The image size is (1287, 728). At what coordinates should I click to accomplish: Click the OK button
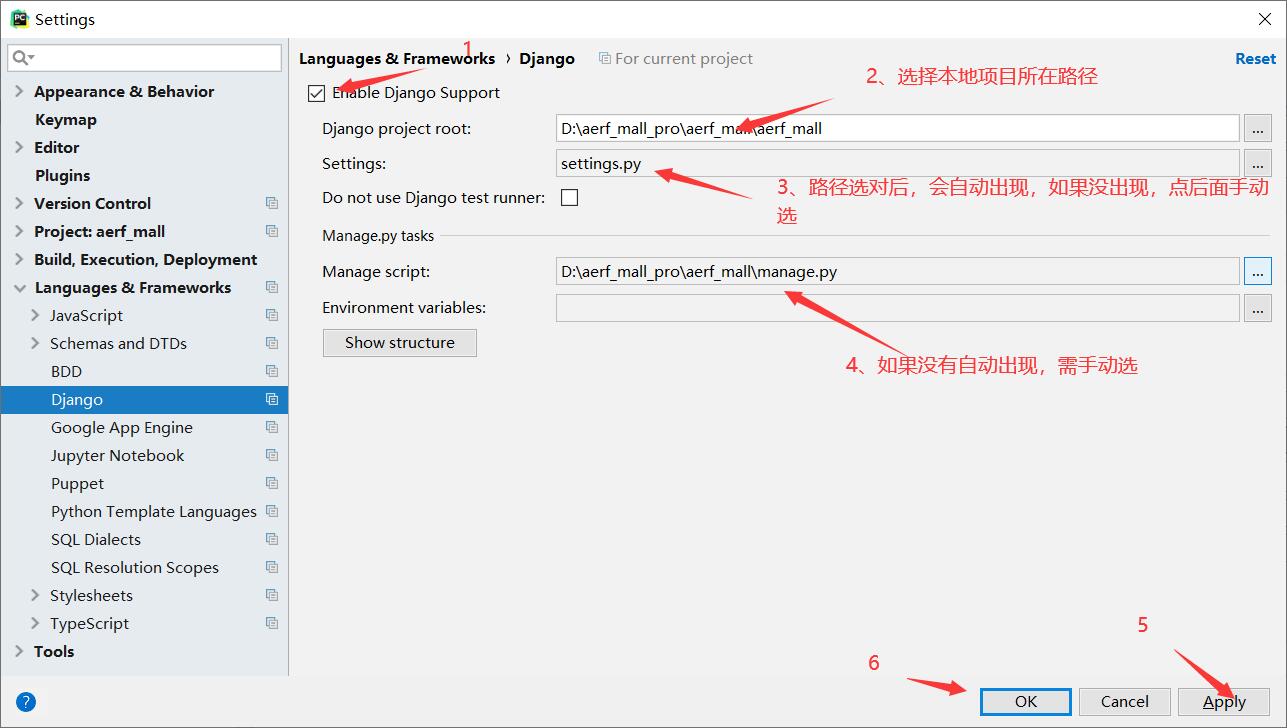pyautogui.click(x=1026, y=701)
